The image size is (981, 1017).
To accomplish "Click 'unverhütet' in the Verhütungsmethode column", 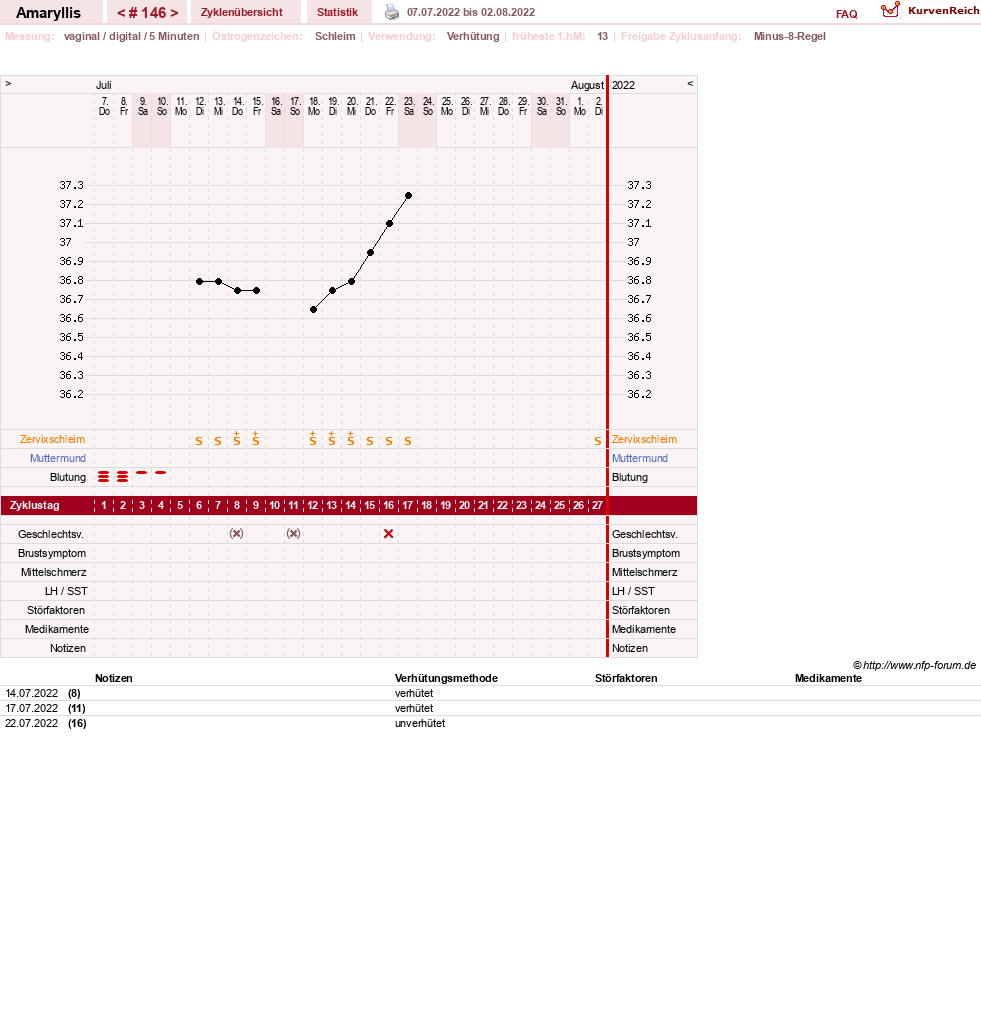I will click(x=420, y=723).
